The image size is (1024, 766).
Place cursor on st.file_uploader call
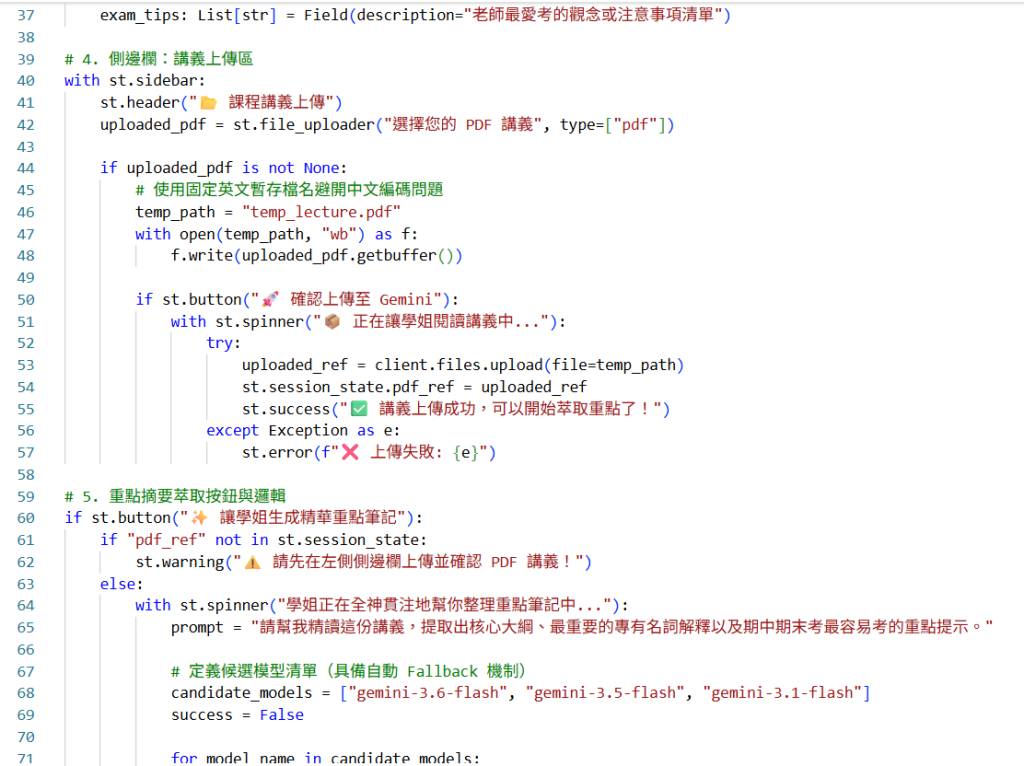(304, 125)
